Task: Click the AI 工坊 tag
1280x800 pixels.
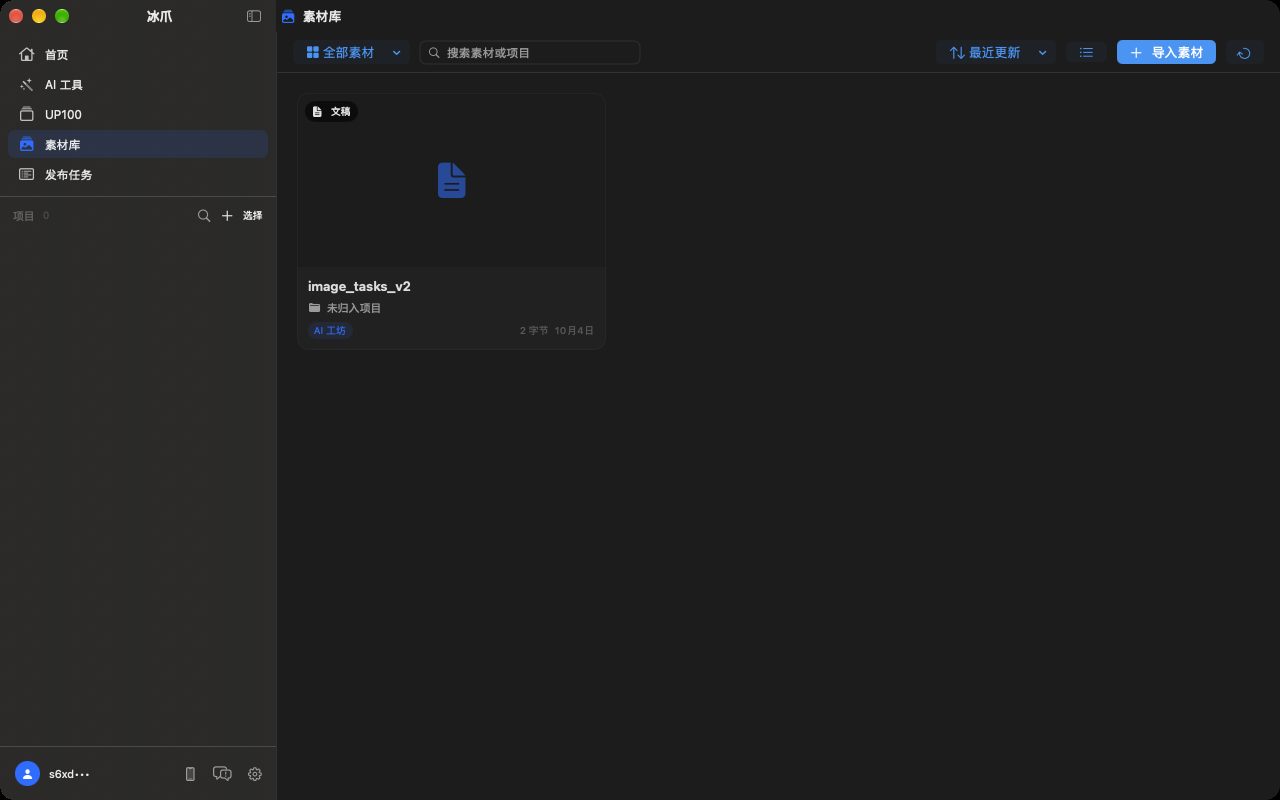Action: tap(331, 331)
